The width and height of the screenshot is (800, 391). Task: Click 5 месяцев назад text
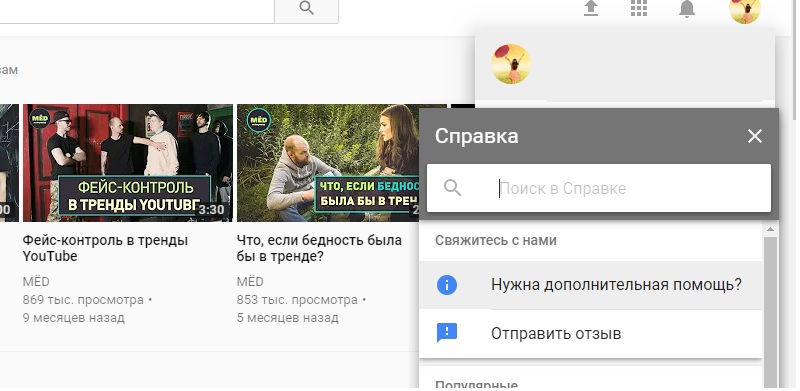(288, 318)
